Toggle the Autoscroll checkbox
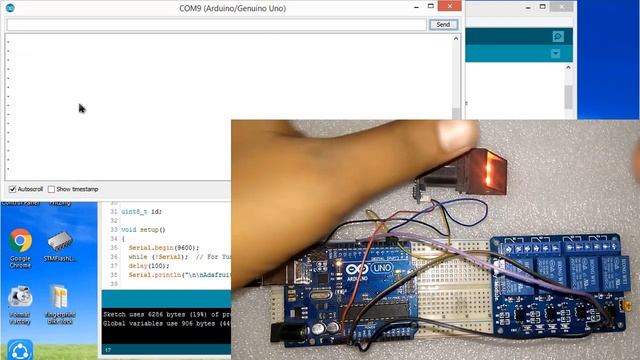 (x=12, y=189)
